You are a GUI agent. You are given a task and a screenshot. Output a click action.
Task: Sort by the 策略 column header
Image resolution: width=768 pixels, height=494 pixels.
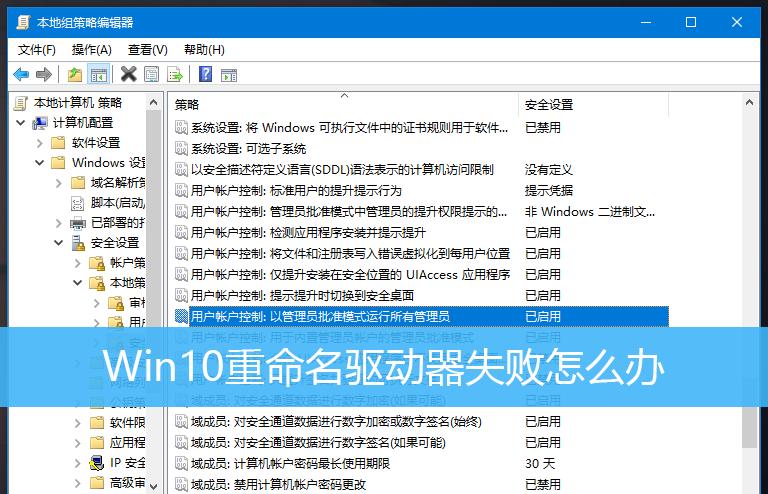(x=344, y=104)
